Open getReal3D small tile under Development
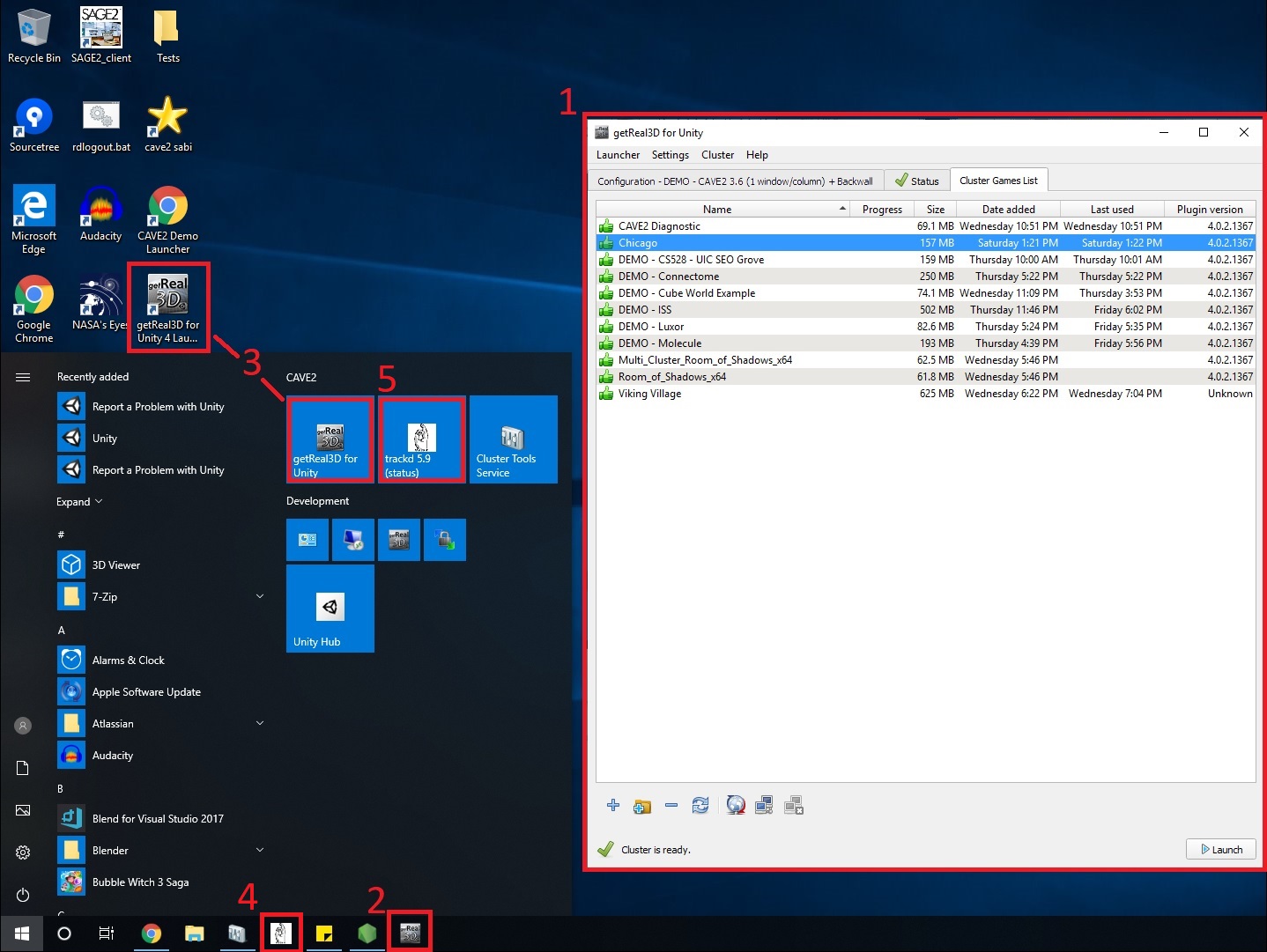 pyautogui.click(x=399, y=540)
